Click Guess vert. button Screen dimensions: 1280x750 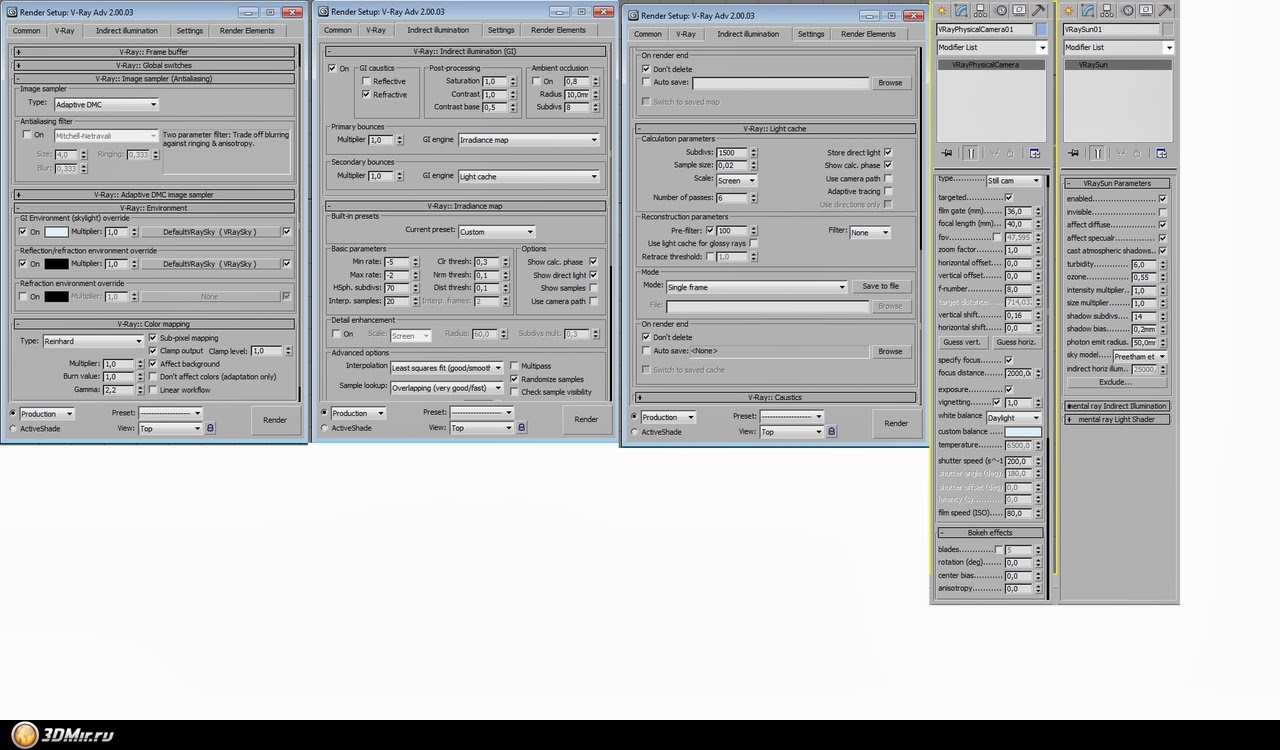(x=962, y=342)
